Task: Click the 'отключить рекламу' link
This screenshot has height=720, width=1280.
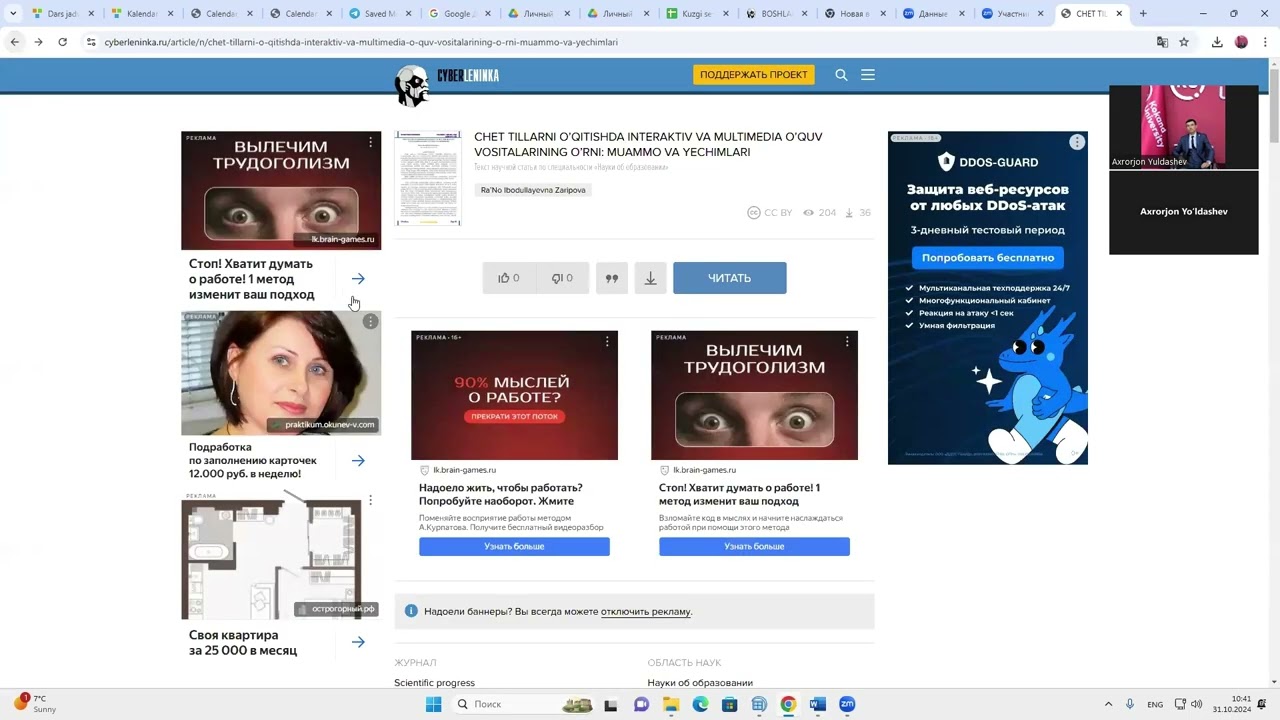Action: (x=646, y=612)
